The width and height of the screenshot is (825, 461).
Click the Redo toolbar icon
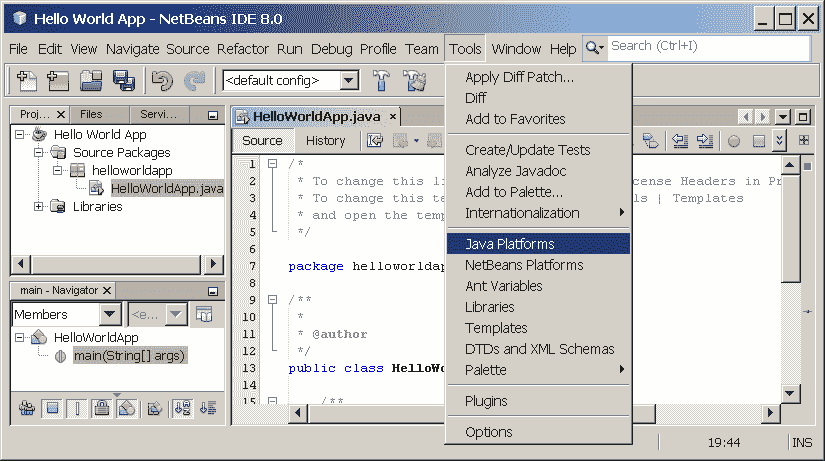click(x=195, y=81)
